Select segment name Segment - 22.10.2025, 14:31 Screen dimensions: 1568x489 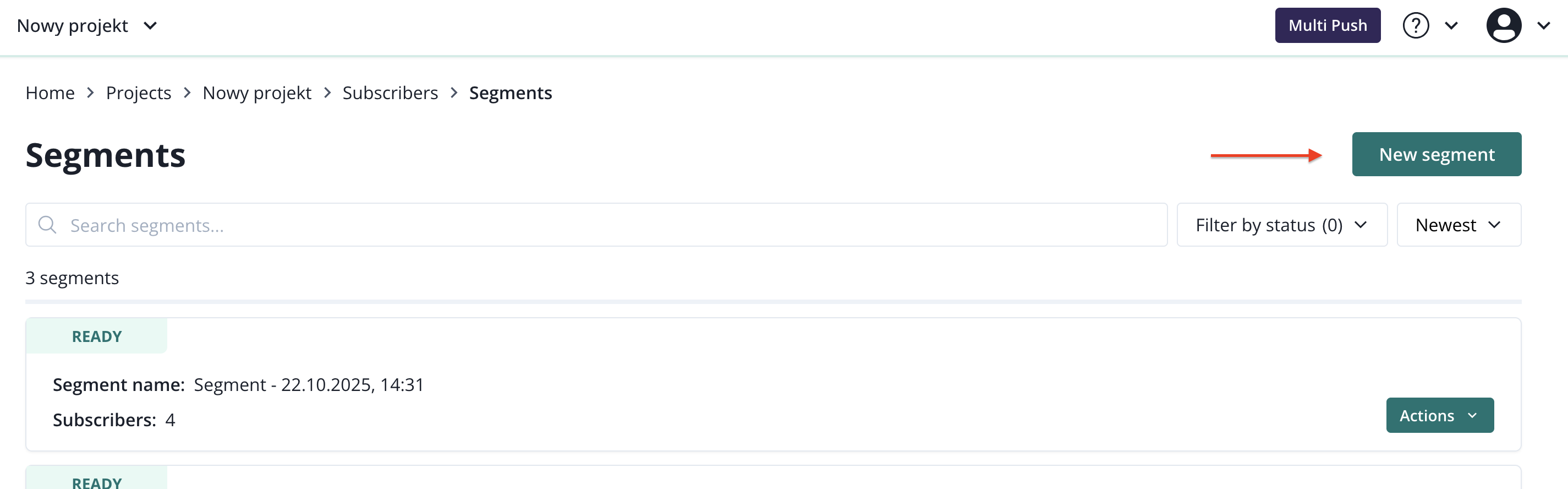[308, 384]
